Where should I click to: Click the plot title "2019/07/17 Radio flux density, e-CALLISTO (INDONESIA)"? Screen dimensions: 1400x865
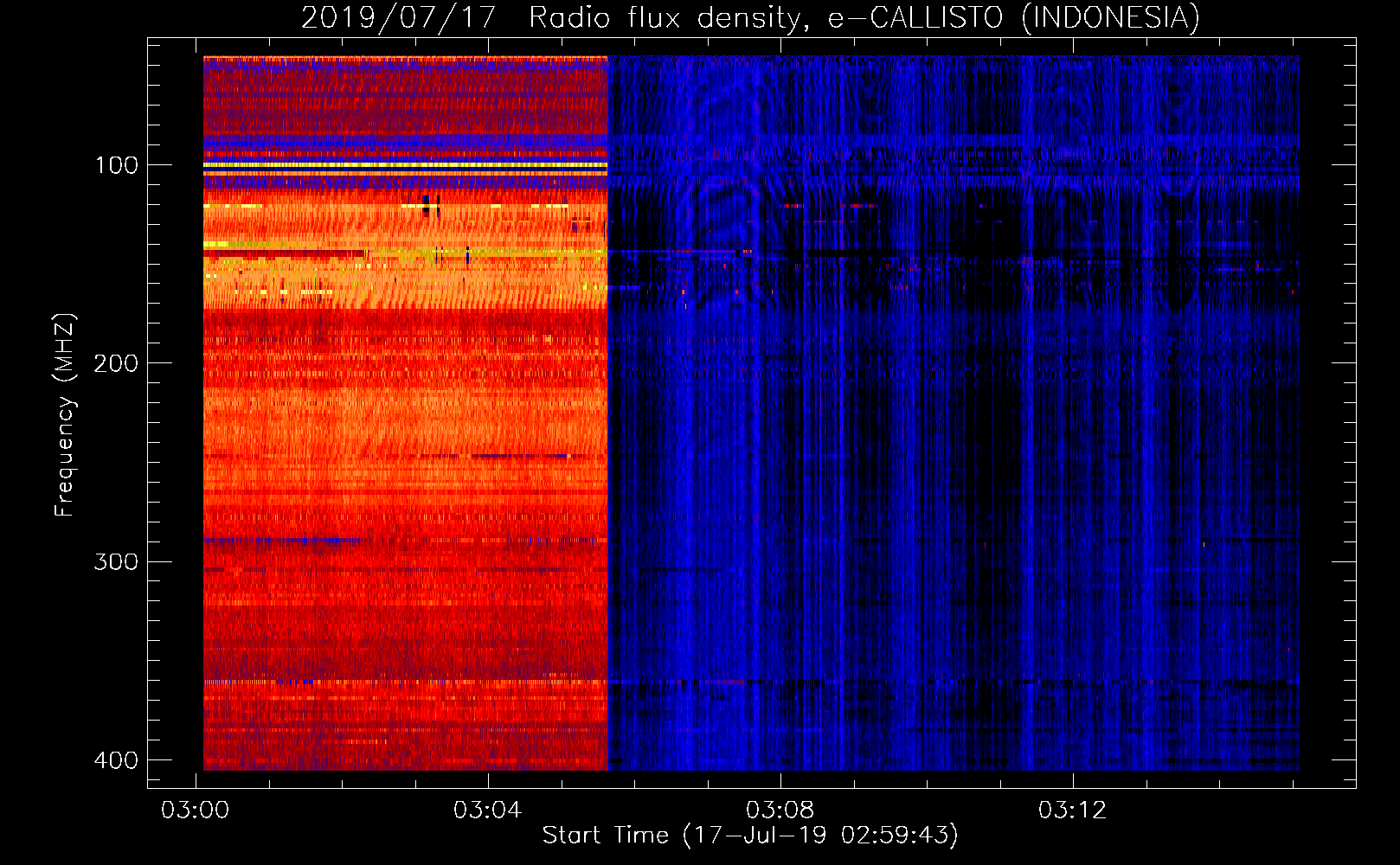click(x=750, y=17)
